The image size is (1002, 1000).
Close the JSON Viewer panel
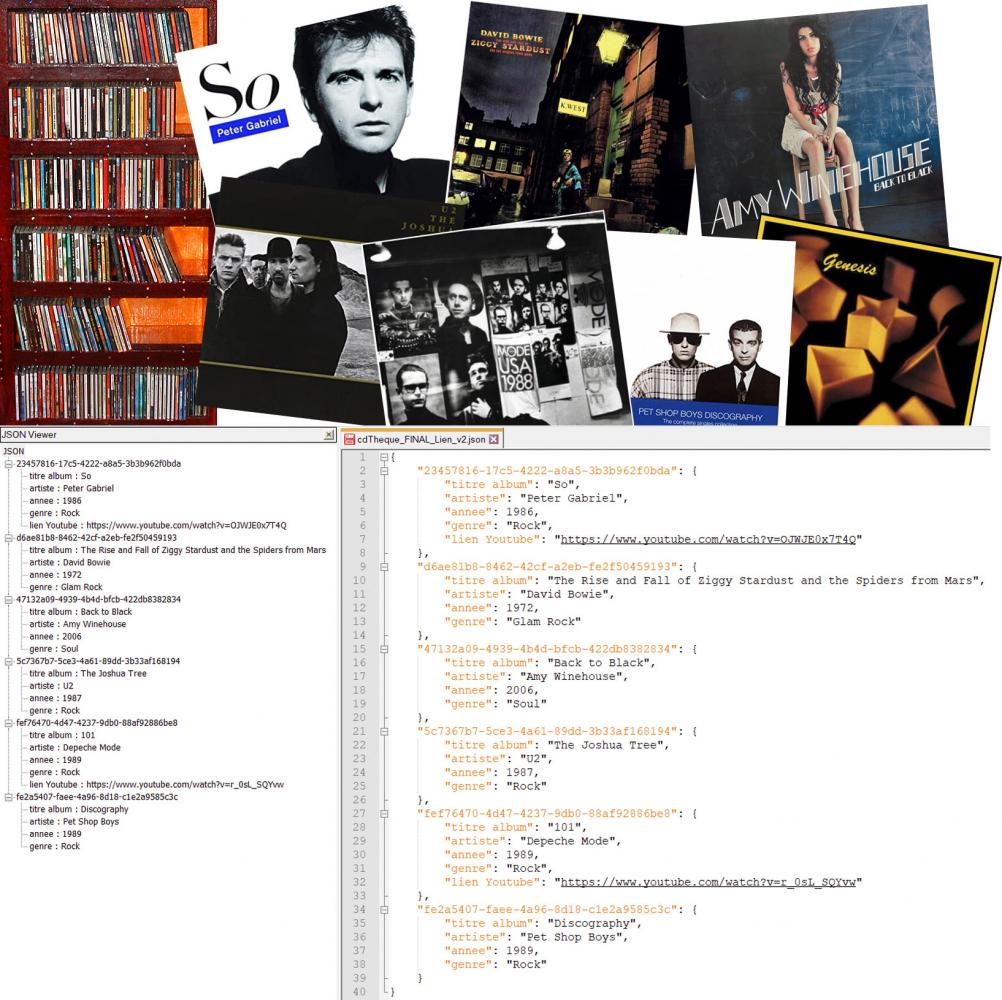pyautogui.click(x=328, y=435)
